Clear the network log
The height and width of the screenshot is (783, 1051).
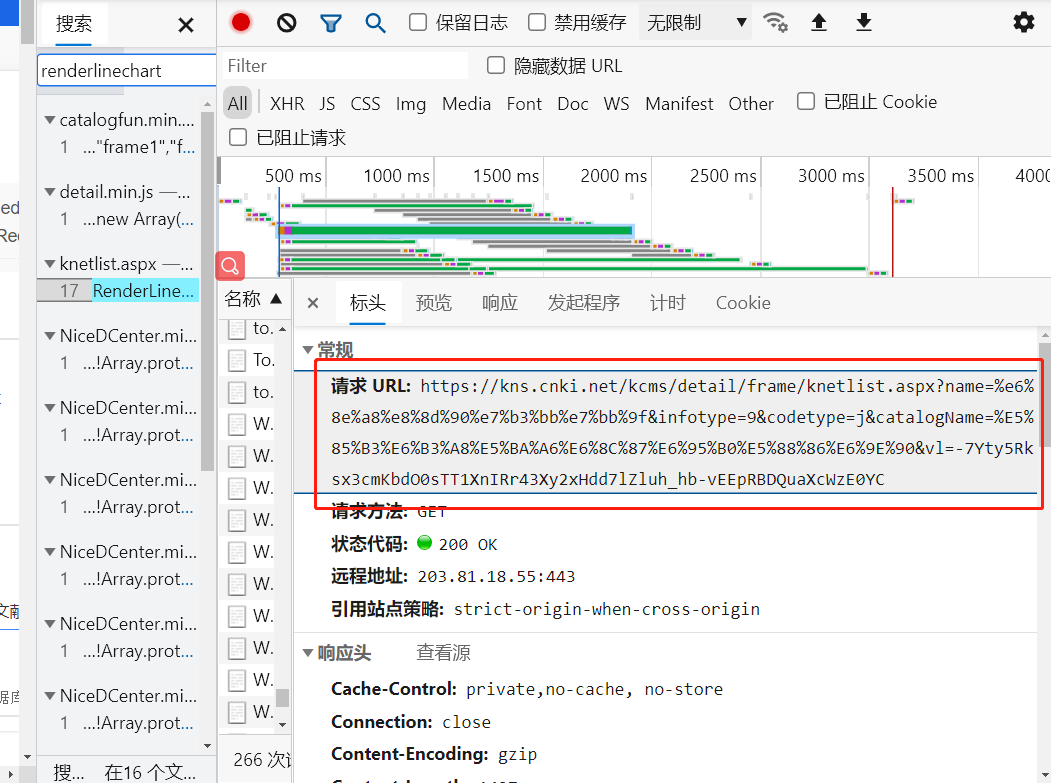[x=286, y=23]
